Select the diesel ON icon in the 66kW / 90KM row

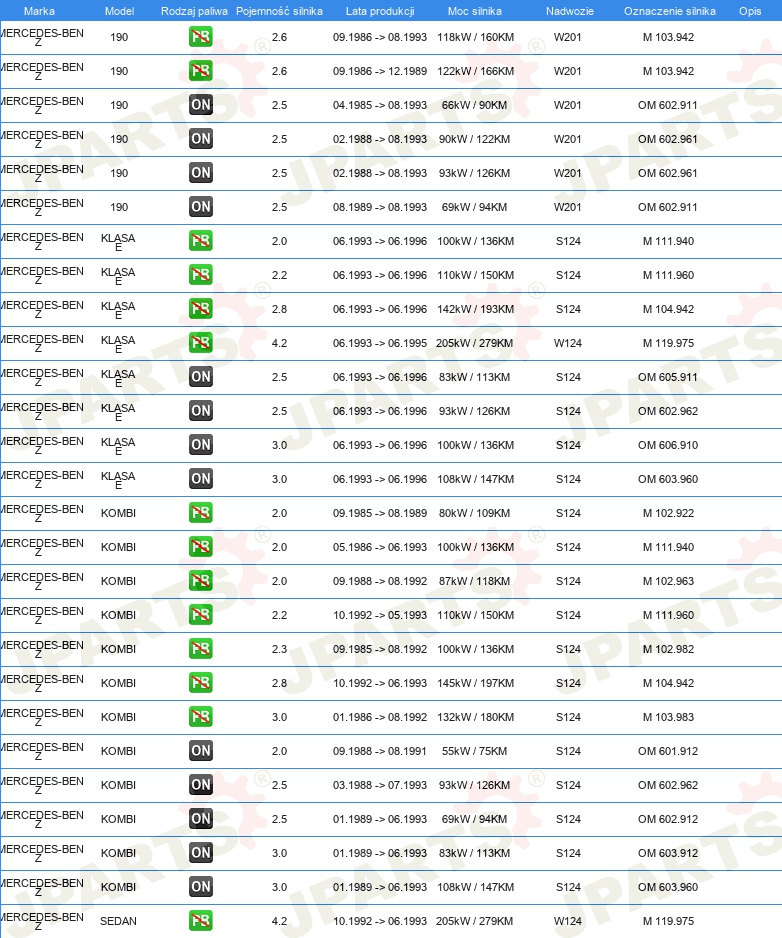click(200, 105)
